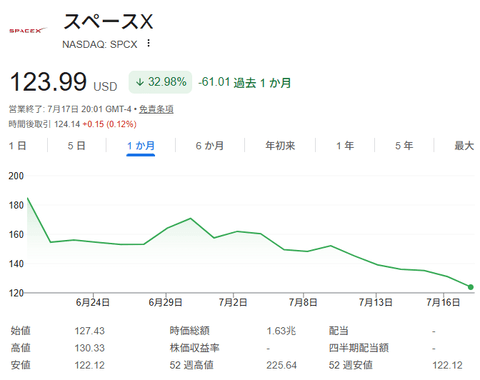Click the 配当 label
Screen dimensions: 480x380
(339, 331)
